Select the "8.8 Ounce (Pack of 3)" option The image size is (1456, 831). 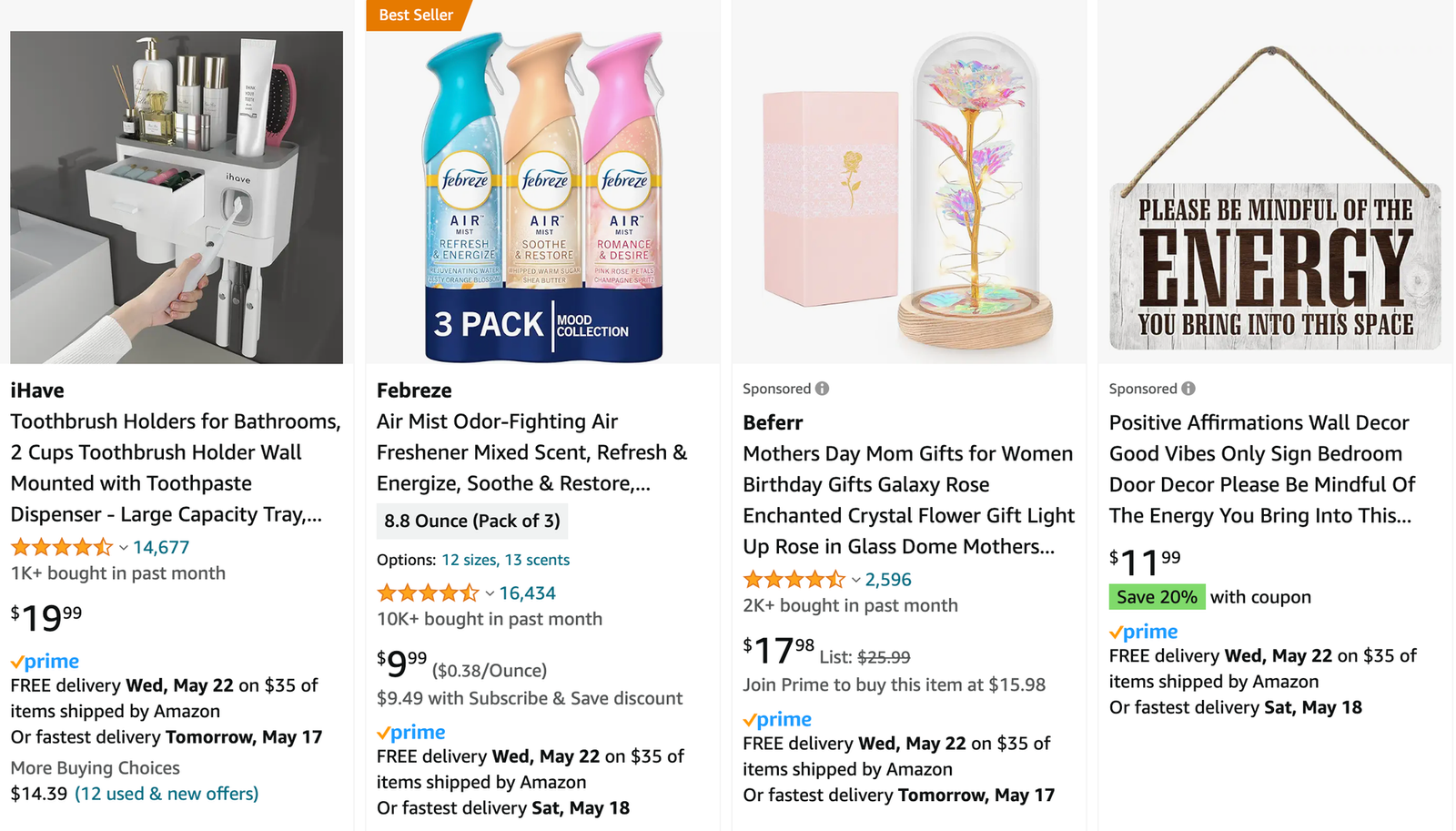click(x=472, y=521)
